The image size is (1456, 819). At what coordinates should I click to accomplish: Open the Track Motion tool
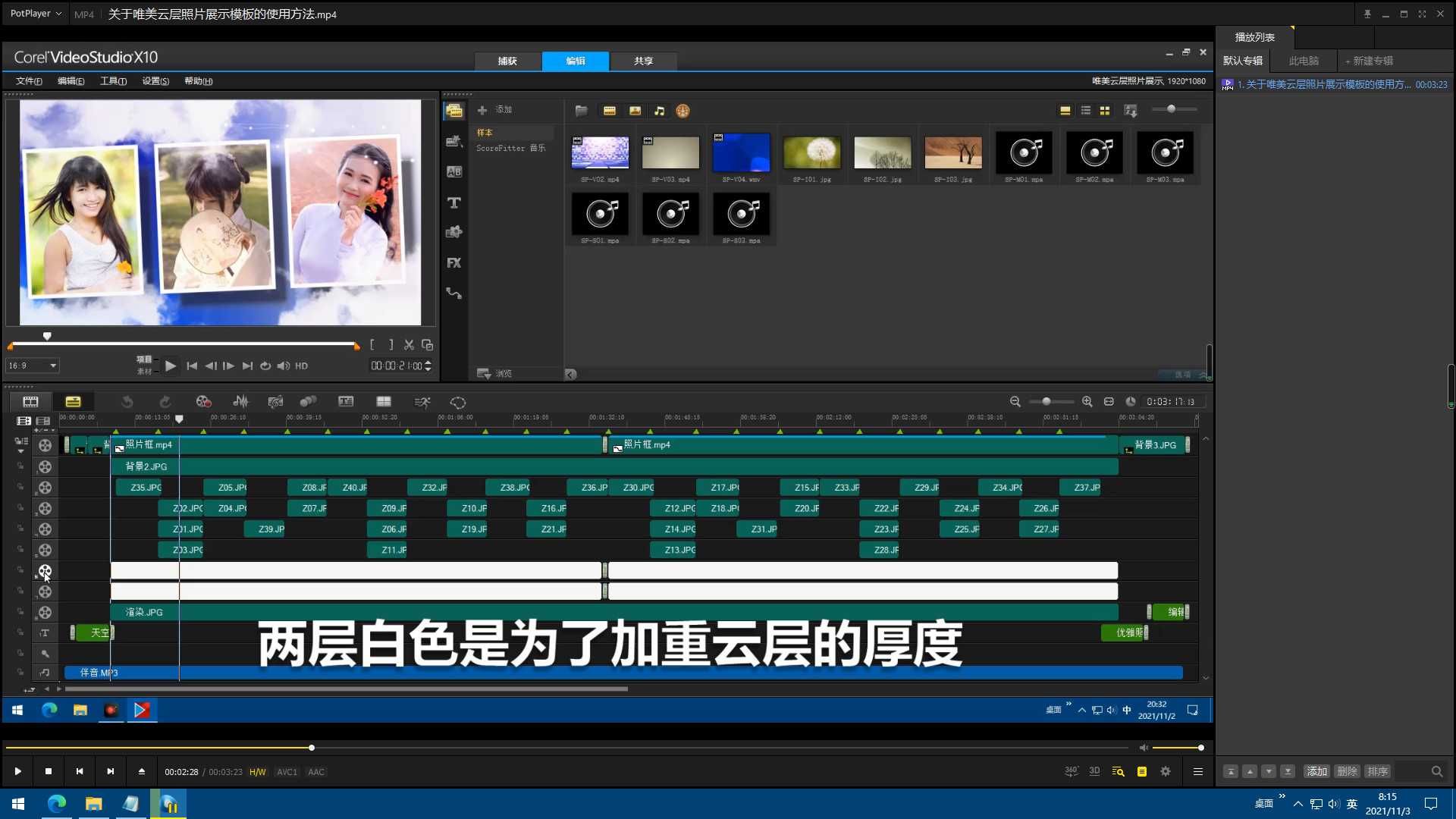tap(308, 402)
